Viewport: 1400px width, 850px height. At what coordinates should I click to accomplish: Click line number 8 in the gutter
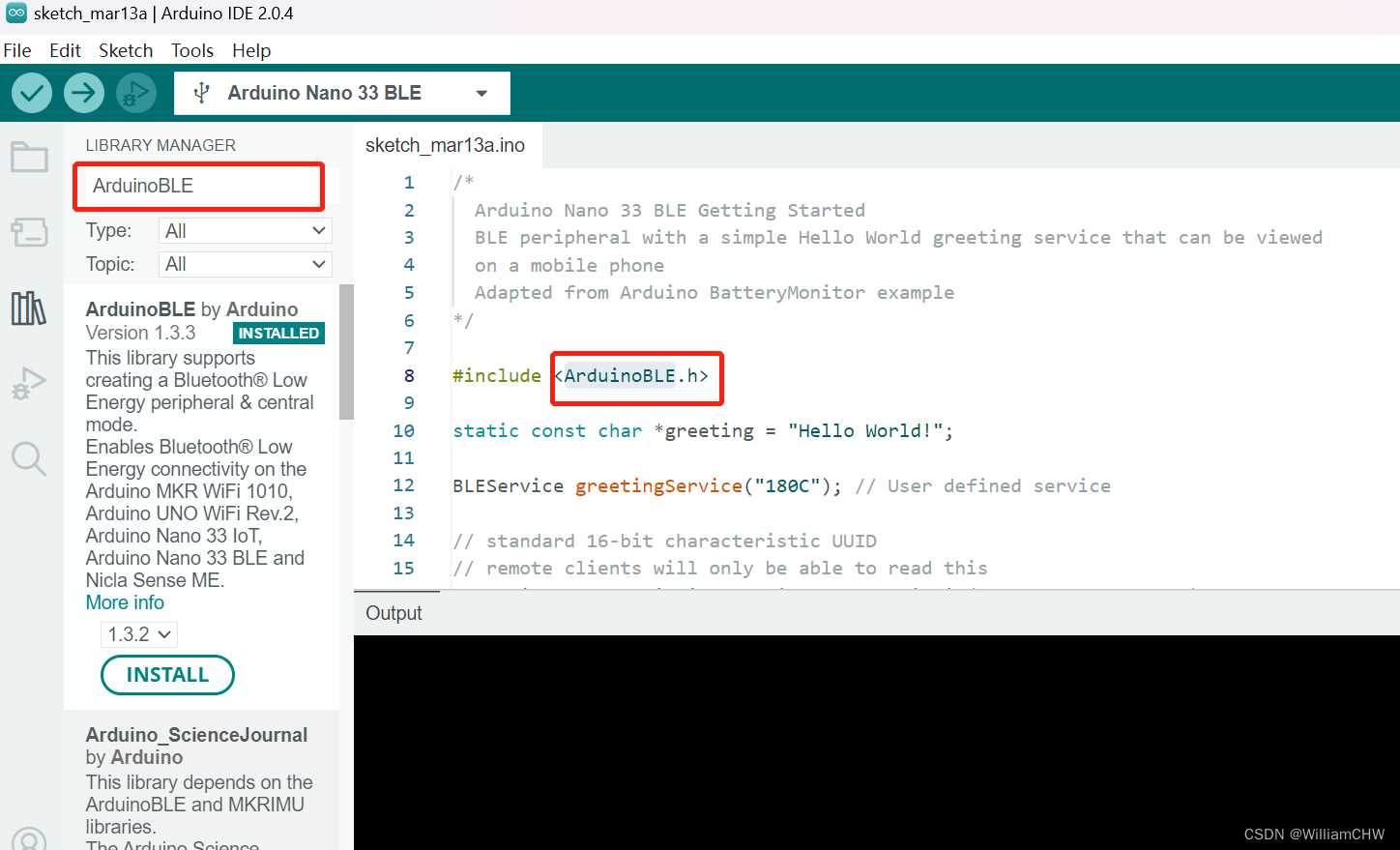pos(409,375)
